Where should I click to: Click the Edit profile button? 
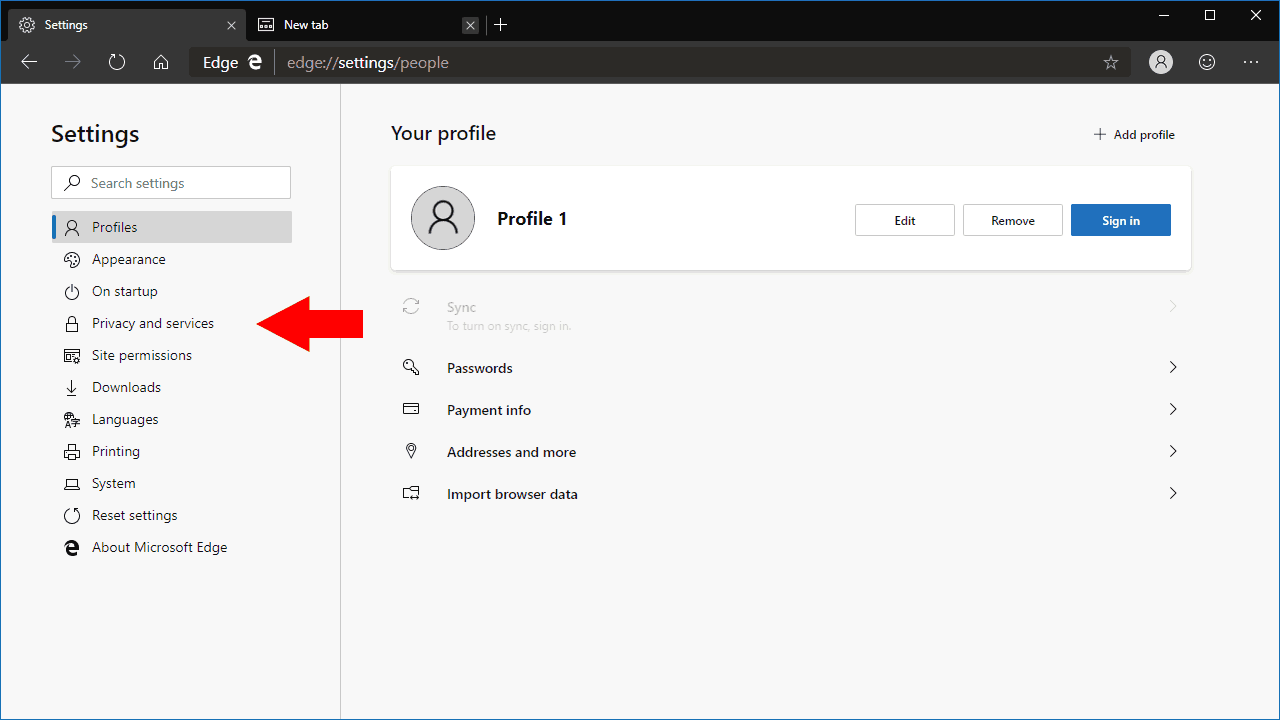coord(905,220)
